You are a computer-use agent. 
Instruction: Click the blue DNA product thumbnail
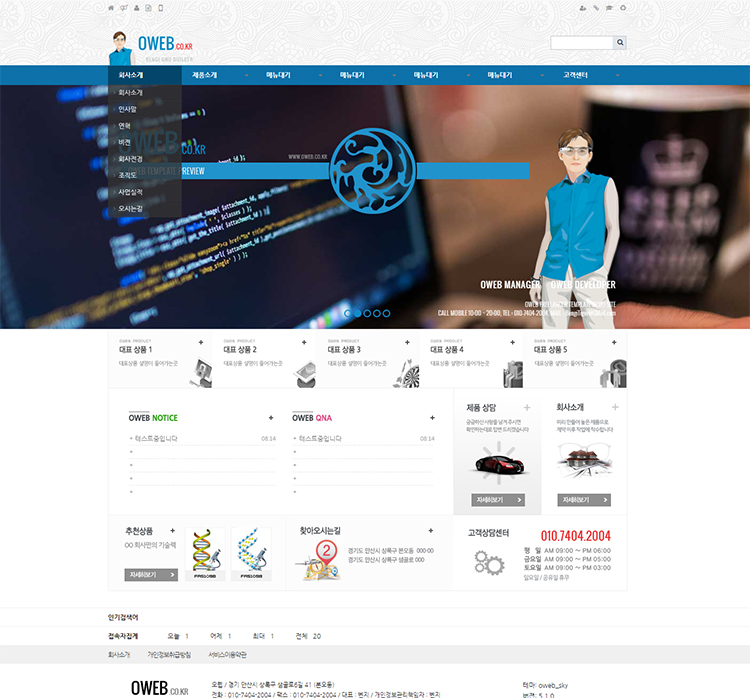tap(251, 554)
